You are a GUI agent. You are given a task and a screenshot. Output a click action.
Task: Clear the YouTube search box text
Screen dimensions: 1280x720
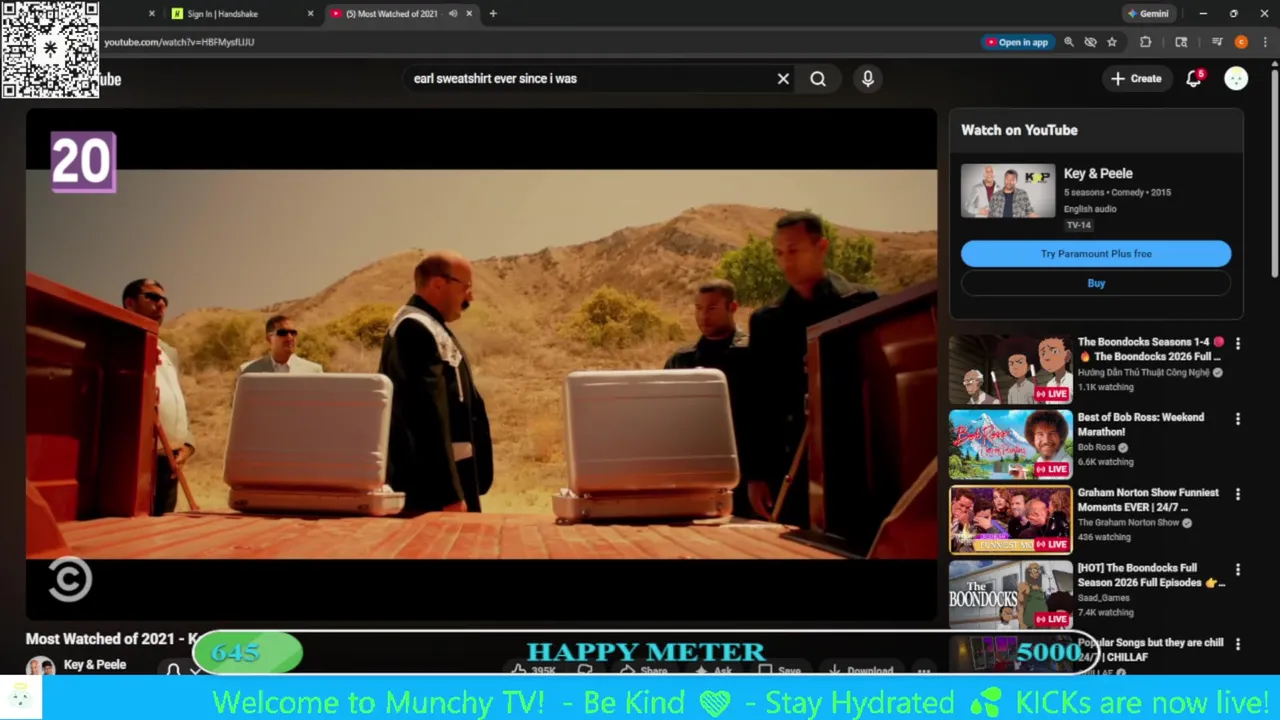(783, 79)
